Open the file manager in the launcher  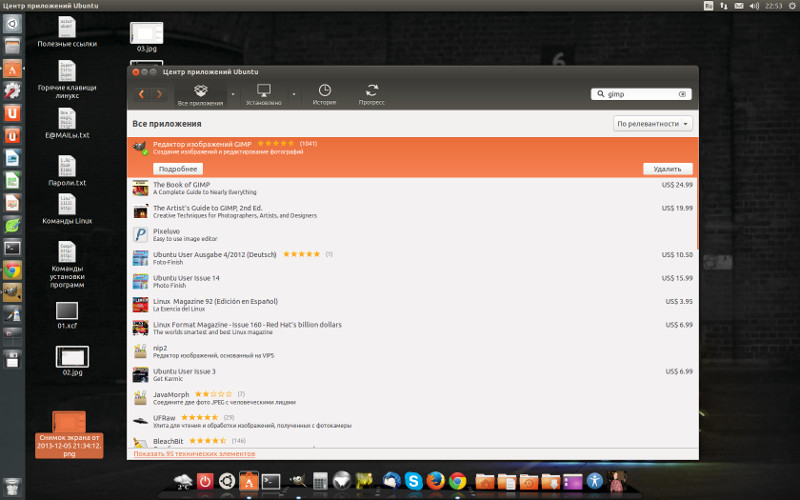pyautogui.click(x=12, y=46)
